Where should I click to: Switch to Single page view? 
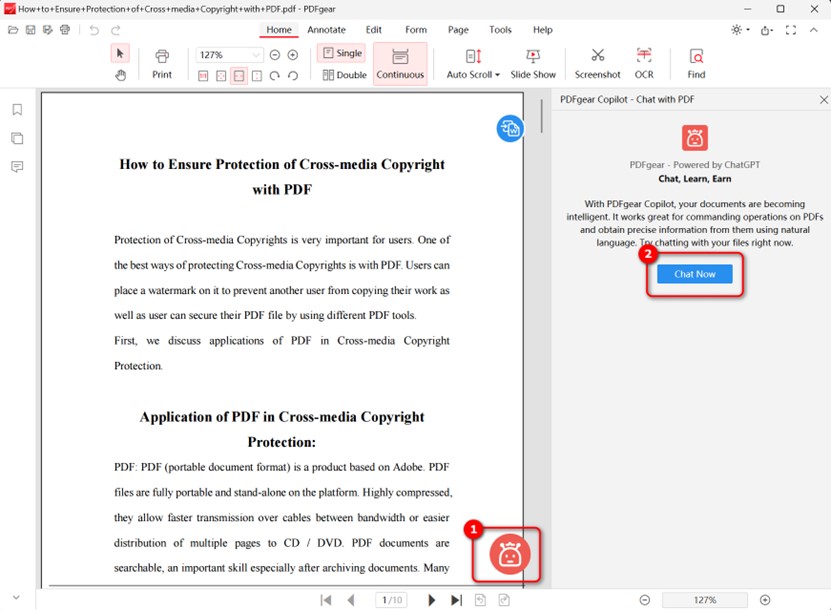(x=341, y=53)
